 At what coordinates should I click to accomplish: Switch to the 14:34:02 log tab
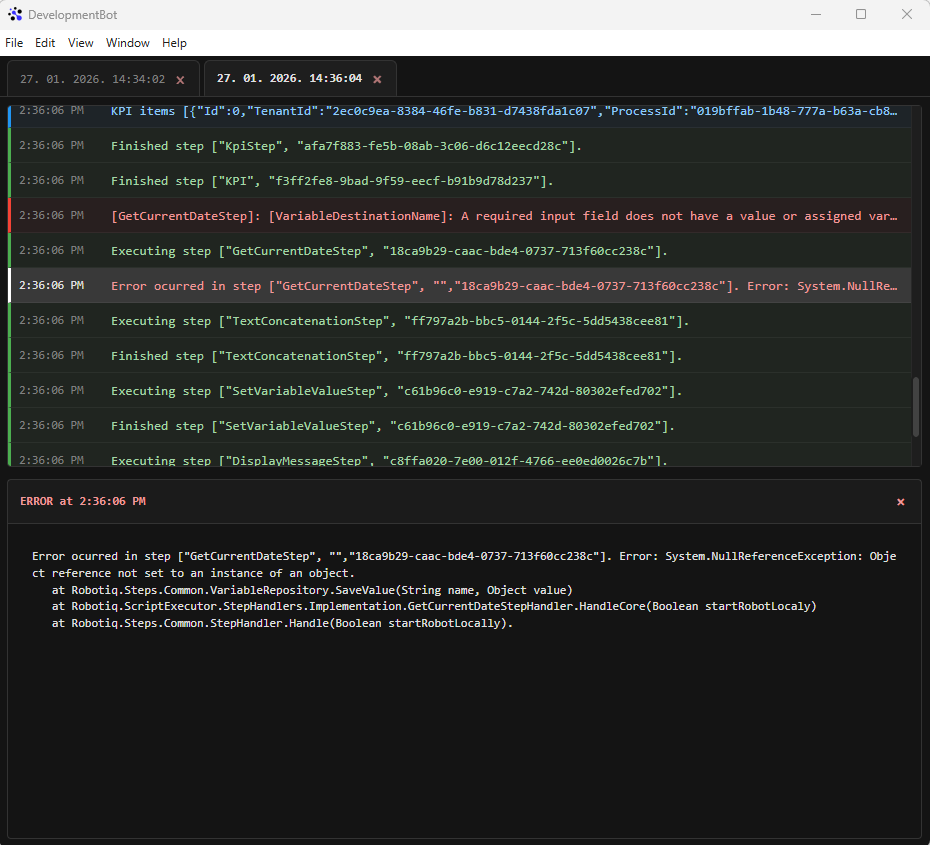click(92, 79)
